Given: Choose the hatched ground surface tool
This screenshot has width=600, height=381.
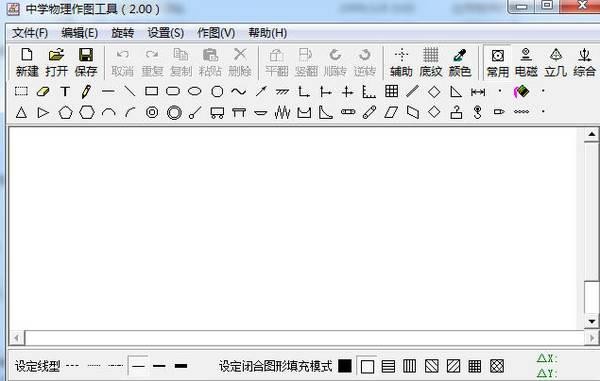Looking at the screenshot, I should coord(282,92).
